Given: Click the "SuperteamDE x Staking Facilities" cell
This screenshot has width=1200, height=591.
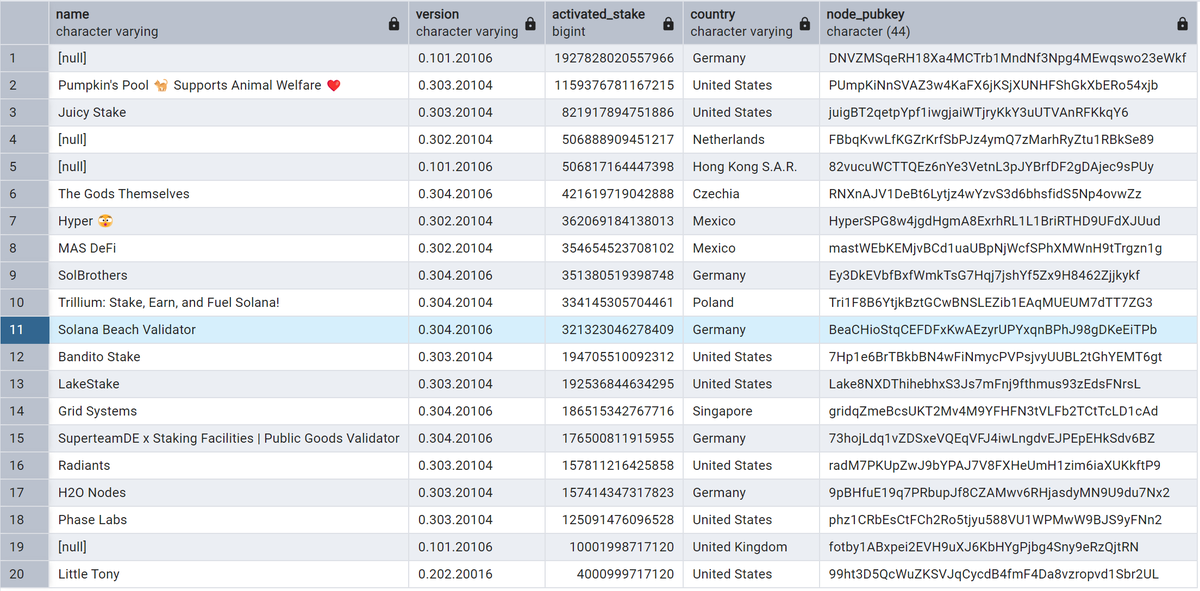Looking at the screenshot, I should pyautogui.click(x=228, y=438).
